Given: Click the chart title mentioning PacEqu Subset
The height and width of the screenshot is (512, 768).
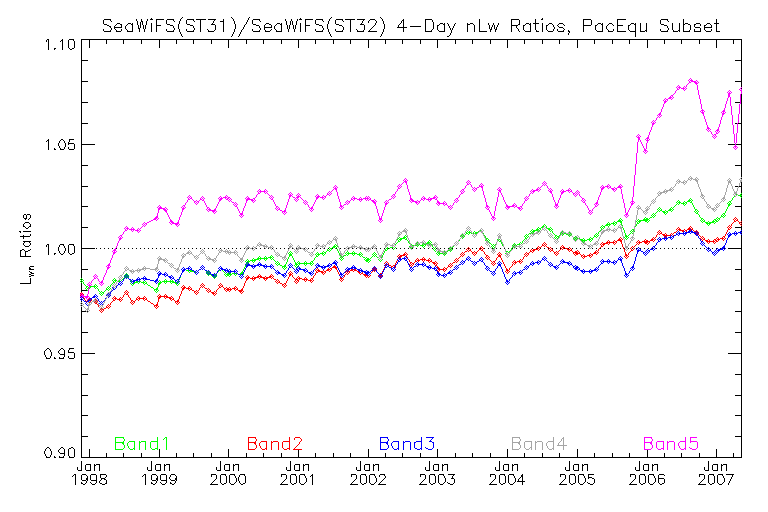Looking at the screenshot, I should click(411, 25).
